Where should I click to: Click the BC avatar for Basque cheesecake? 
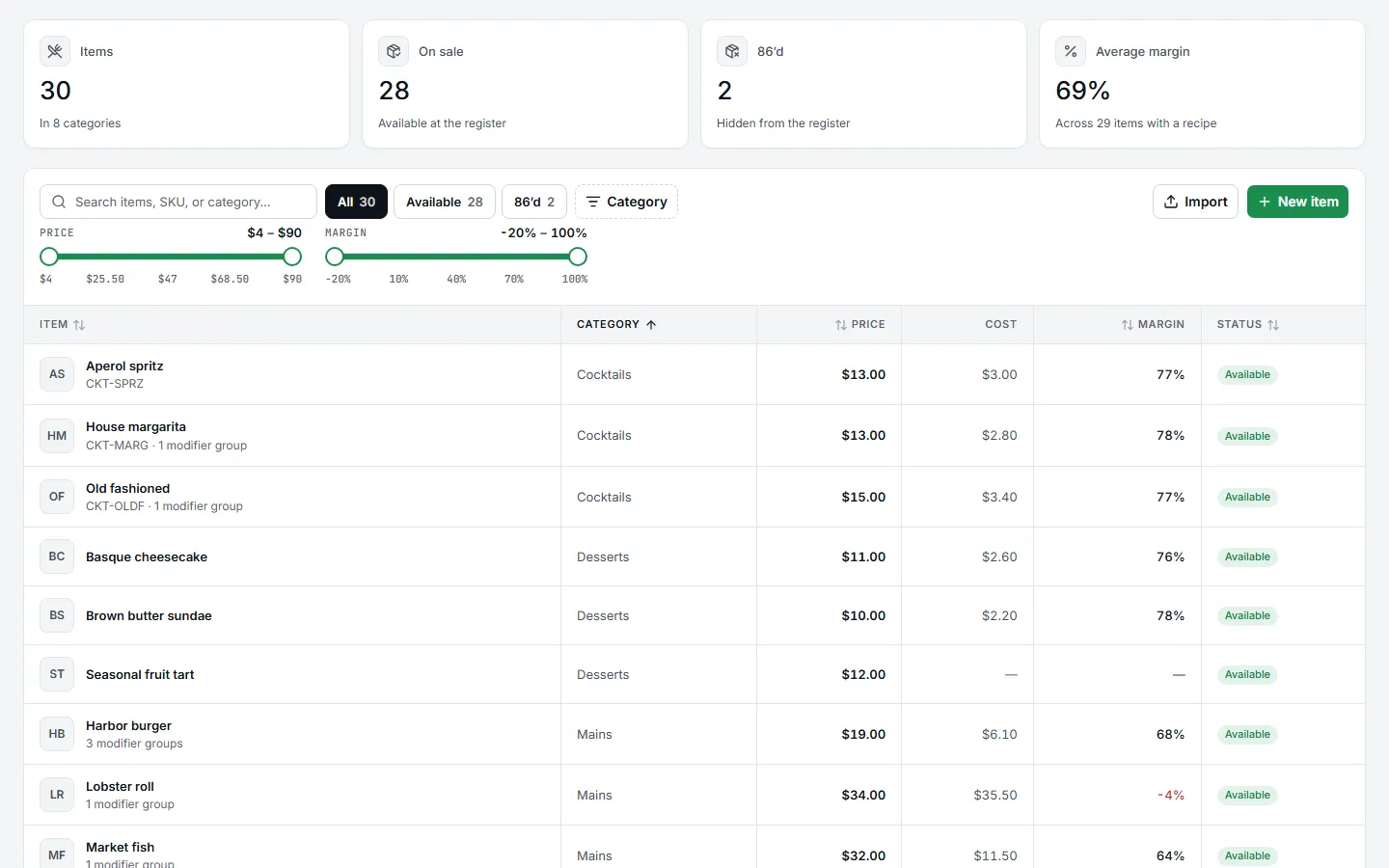[x=57, y=556]
